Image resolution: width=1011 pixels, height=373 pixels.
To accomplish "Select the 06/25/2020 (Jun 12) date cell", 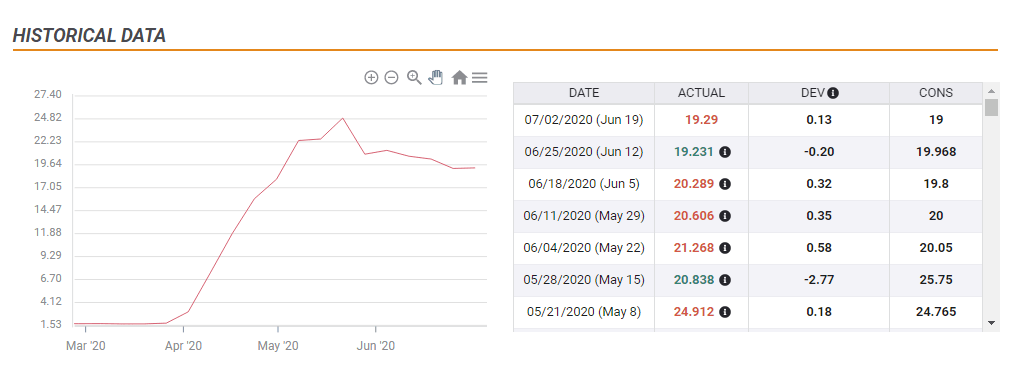I will tap(584, 152).
